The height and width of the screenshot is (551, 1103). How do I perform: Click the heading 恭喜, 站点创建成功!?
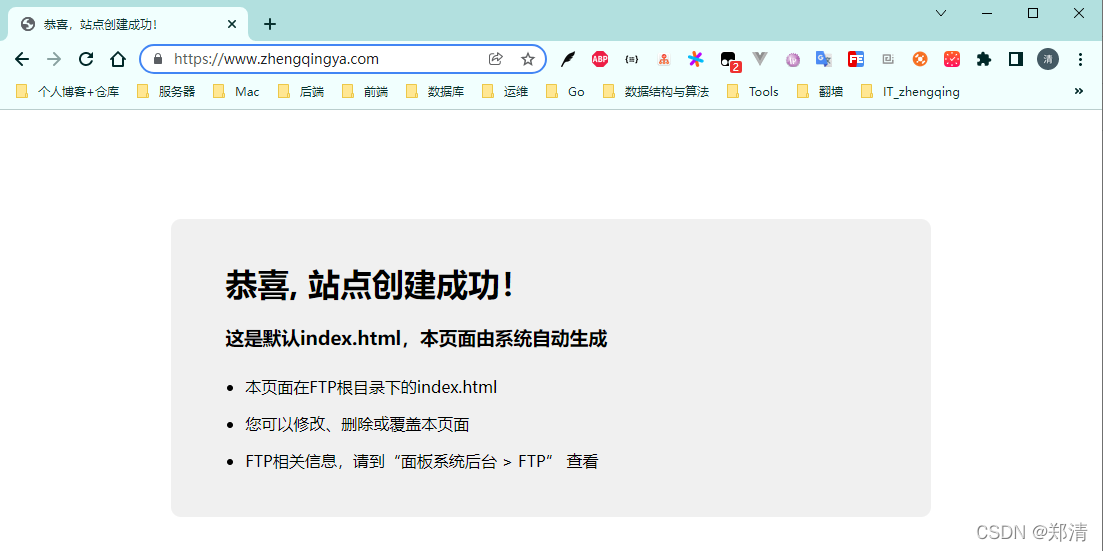click(x=369, y=286)
